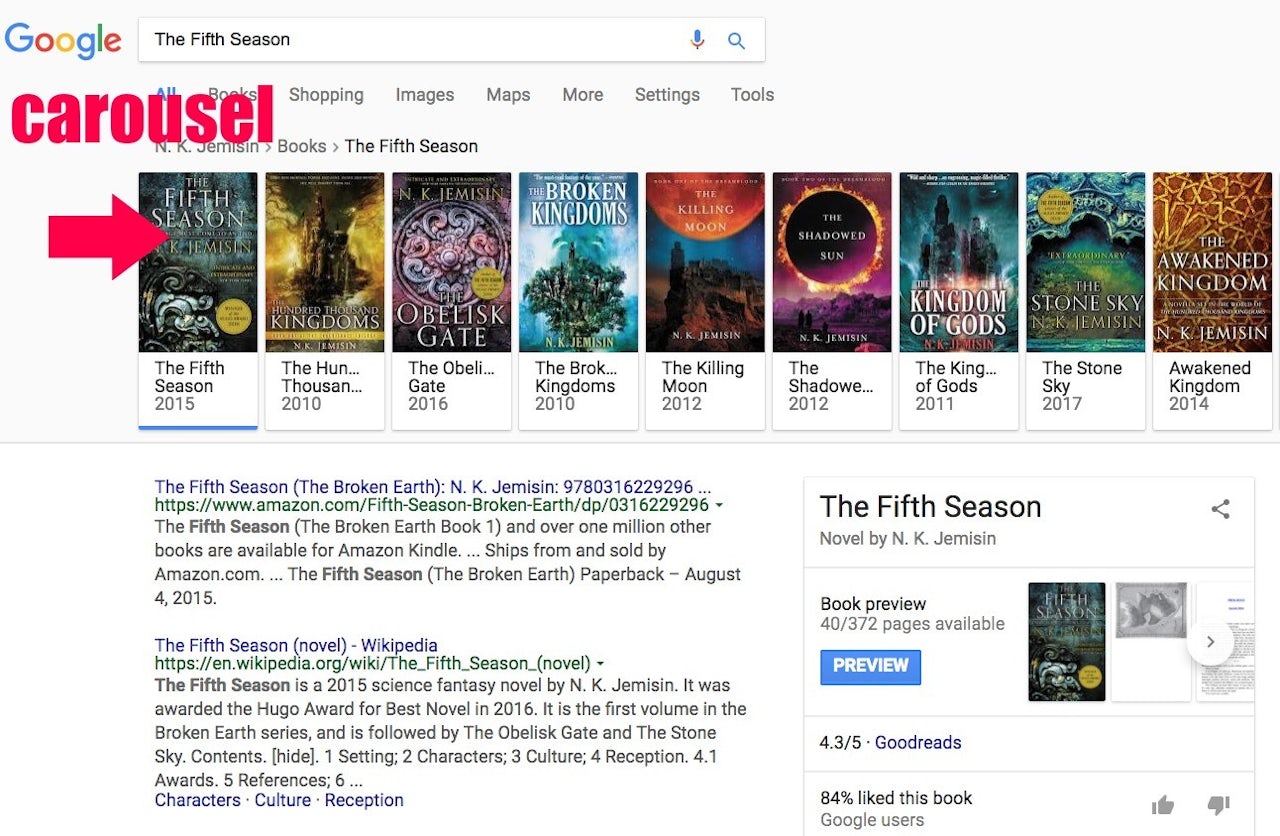Open the Goodreads rating link
Viewport: 1280px width, 836px height.
(x=917, y=742)
